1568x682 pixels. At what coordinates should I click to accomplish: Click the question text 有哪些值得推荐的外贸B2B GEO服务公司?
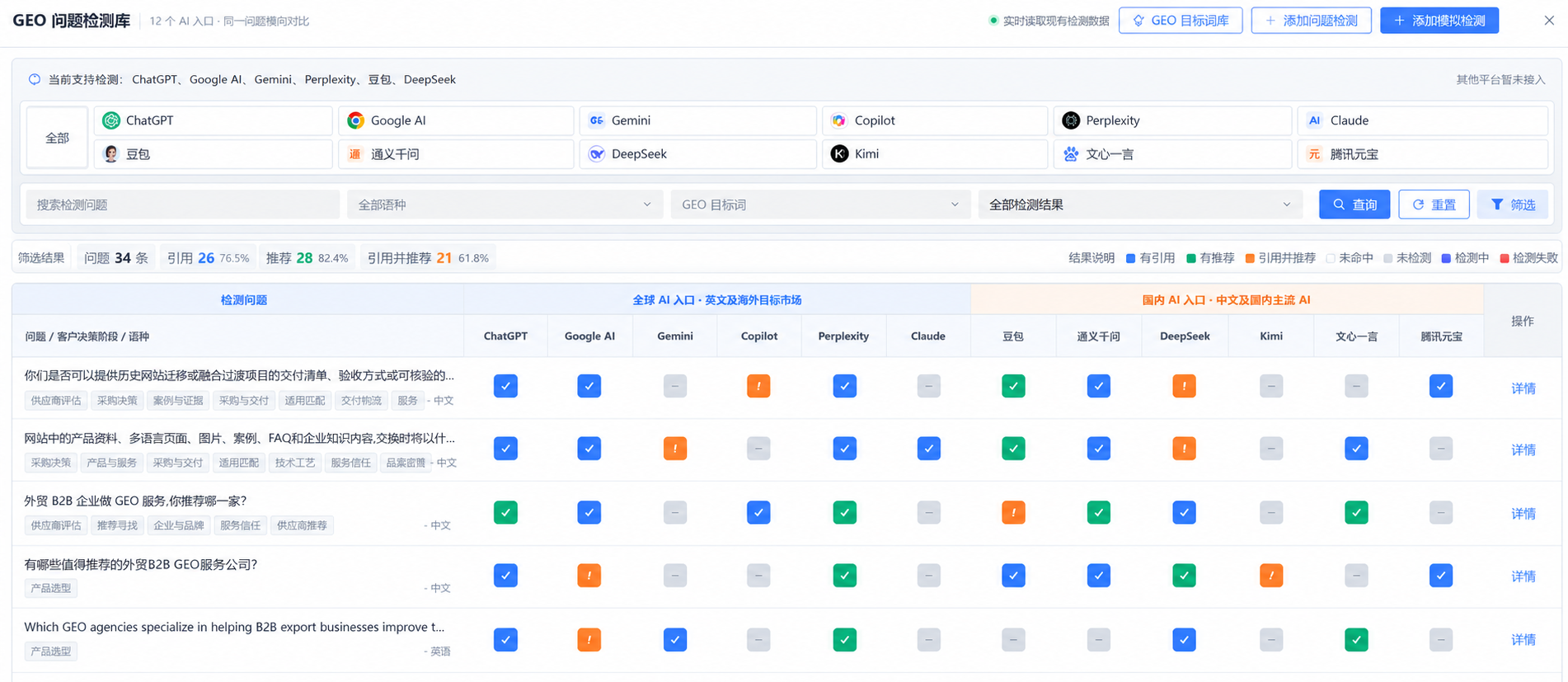click(141, 565)
